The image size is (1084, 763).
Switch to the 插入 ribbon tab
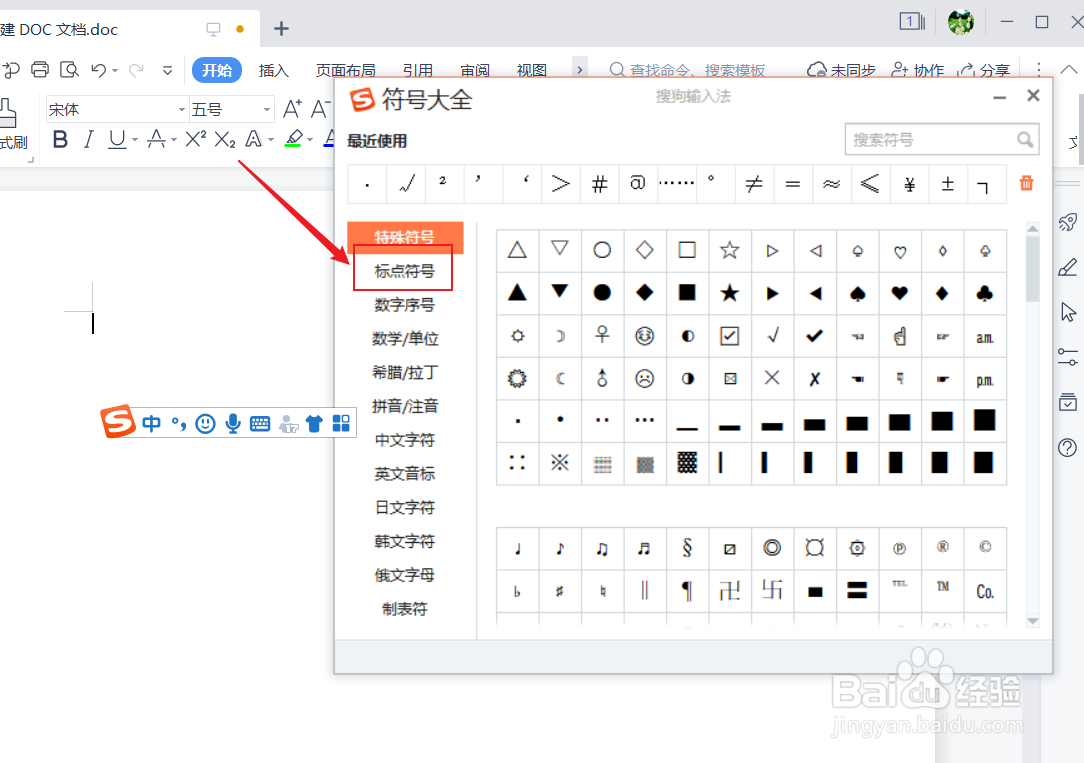[274, 70]
